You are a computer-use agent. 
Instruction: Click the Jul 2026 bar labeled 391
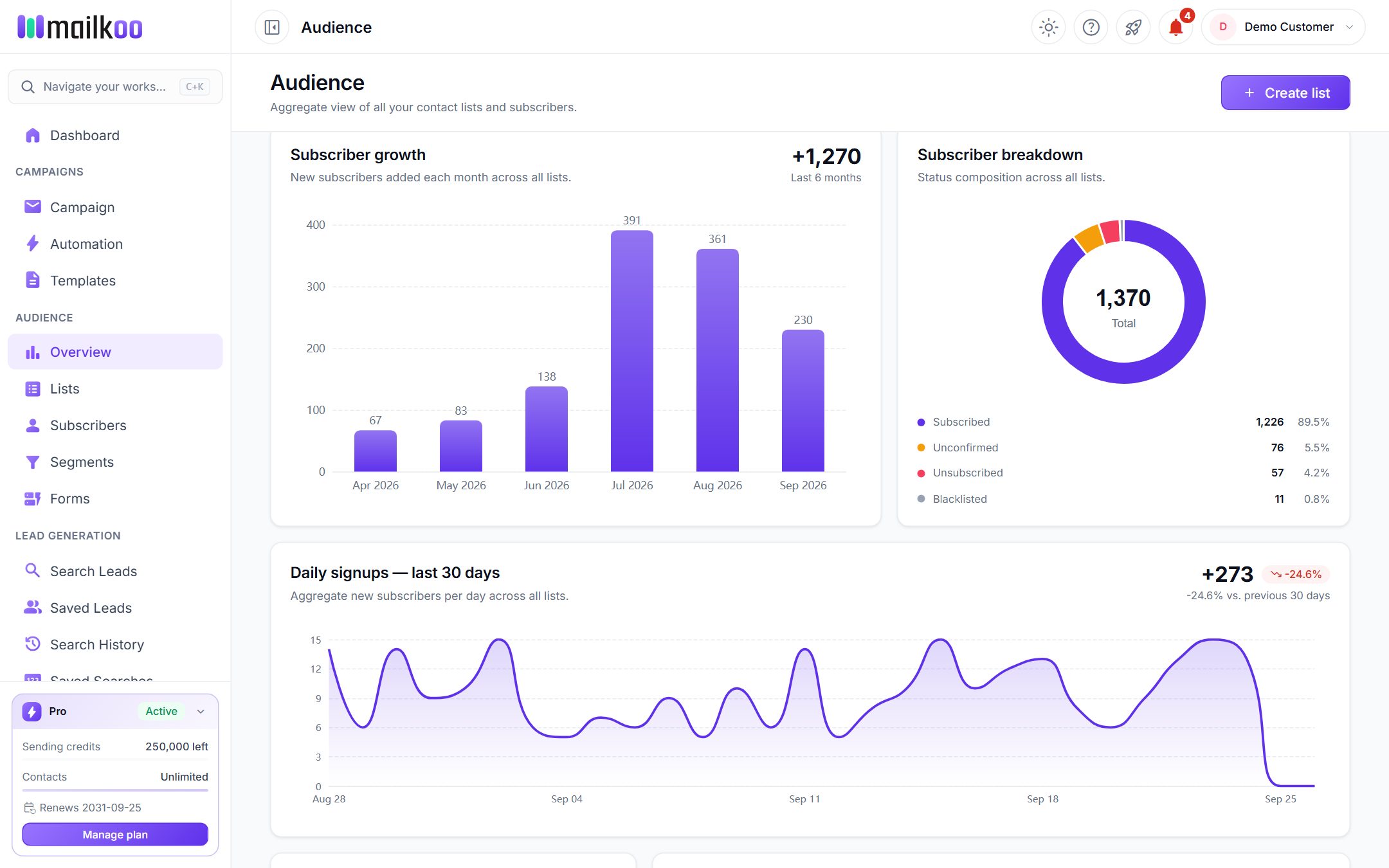631,351
